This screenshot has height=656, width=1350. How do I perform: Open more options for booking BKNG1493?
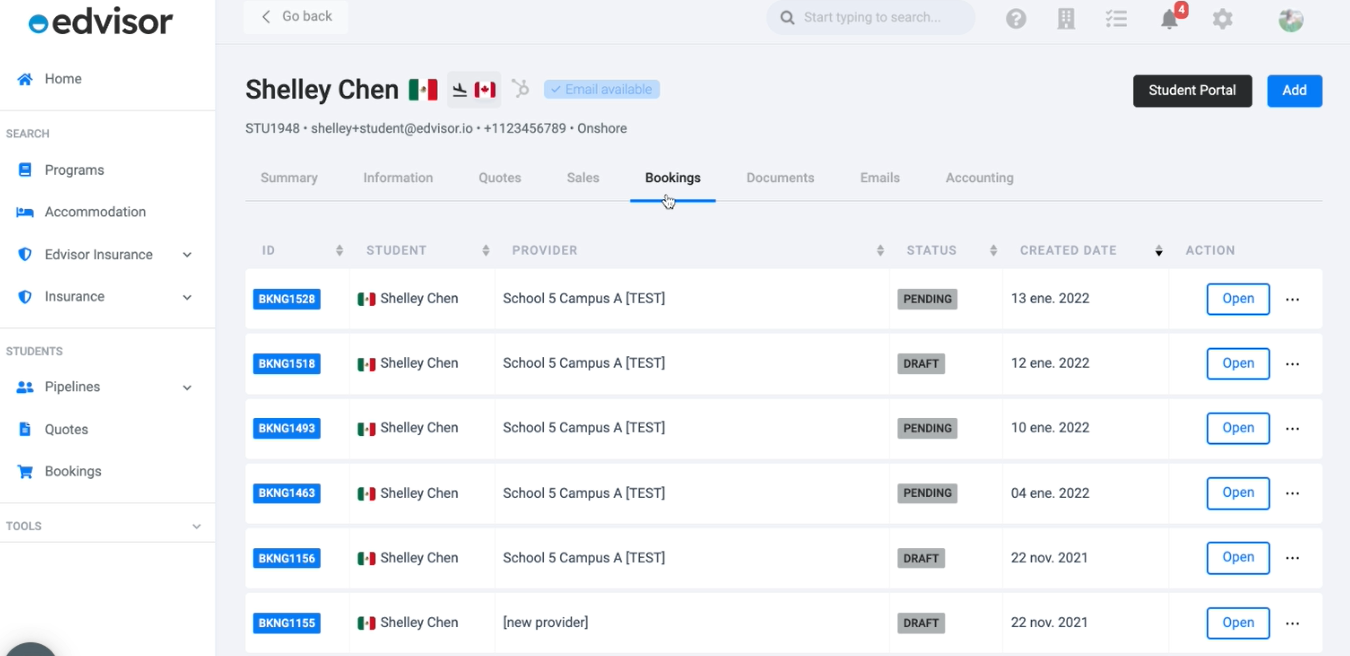coord(1292,428)
